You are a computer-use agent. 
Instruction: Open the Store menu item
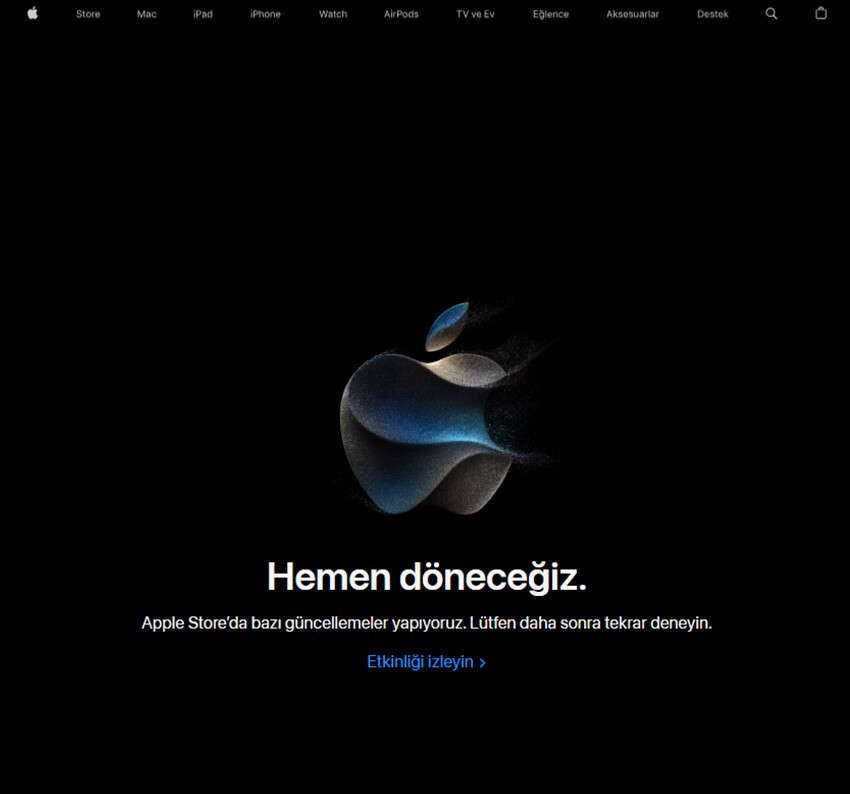click(88, 14)
